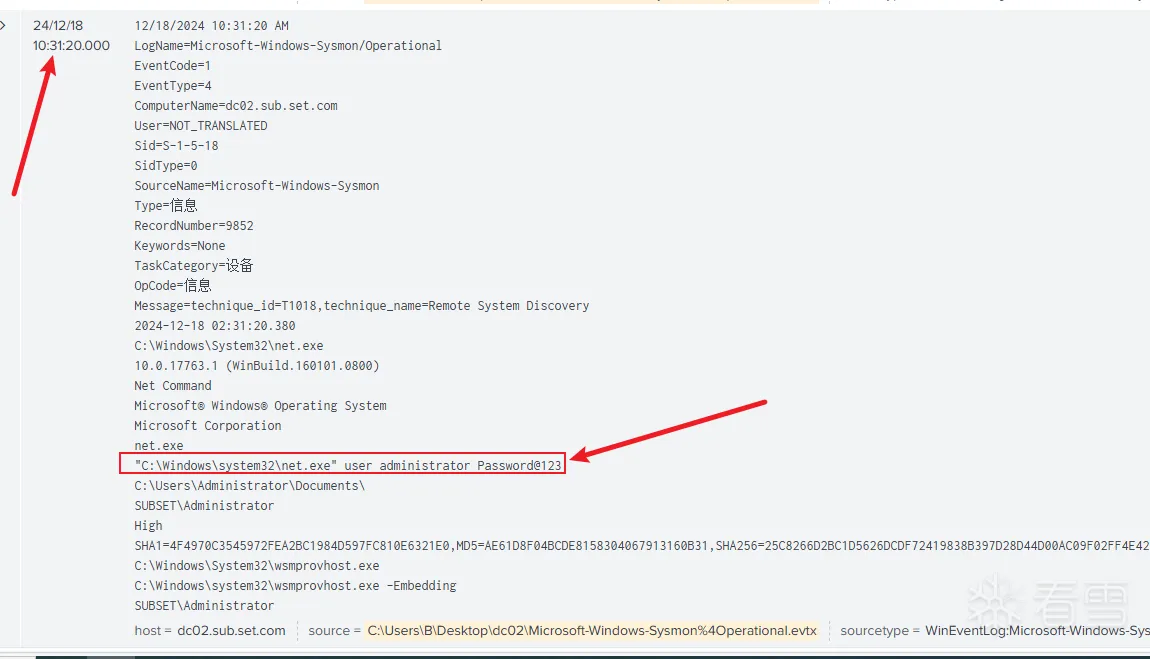1150x659 pixels.
Task: Click RecordNumber=9852 field
Action: pyautogui.click(x=194, y=225)
